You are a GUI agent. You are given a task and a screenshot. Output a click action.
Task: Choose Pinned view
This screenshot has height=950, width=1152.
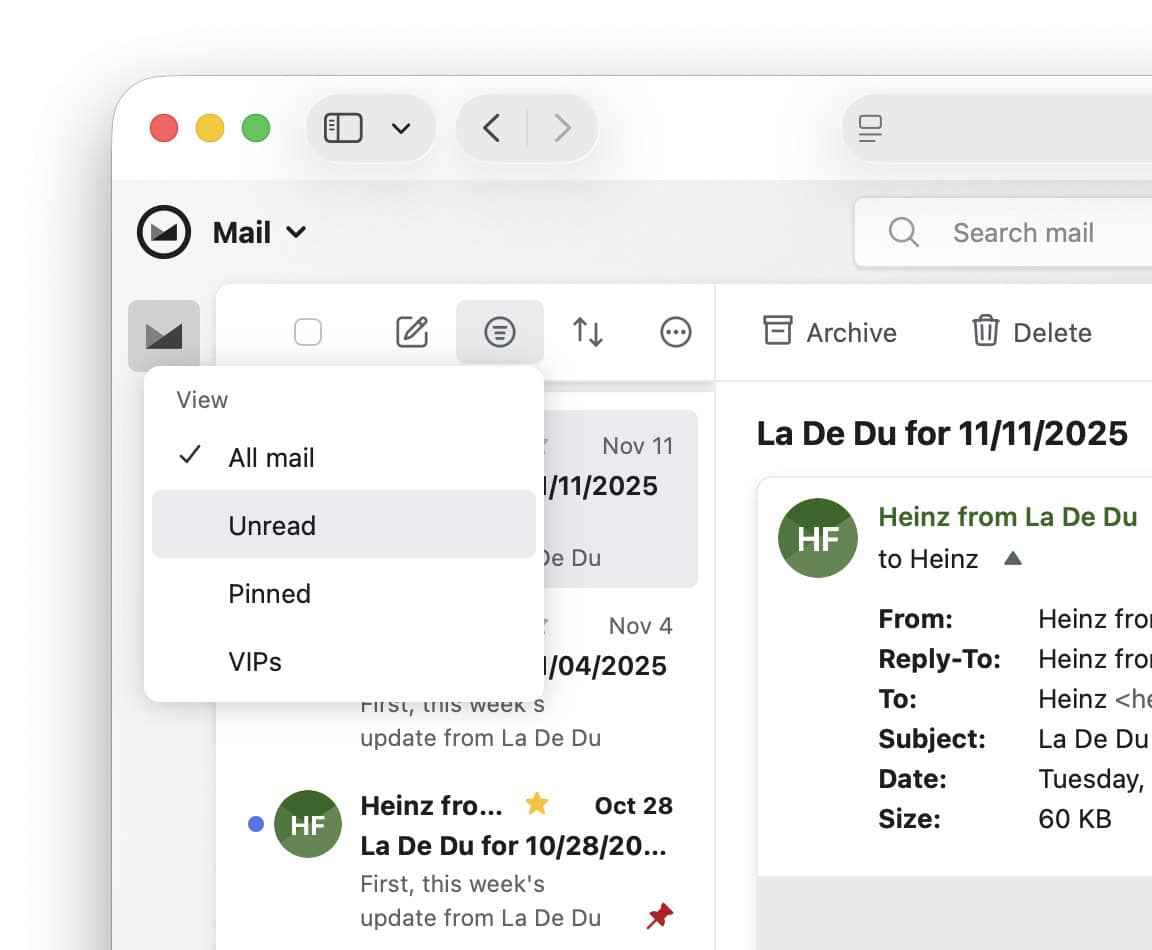(344, 594)
